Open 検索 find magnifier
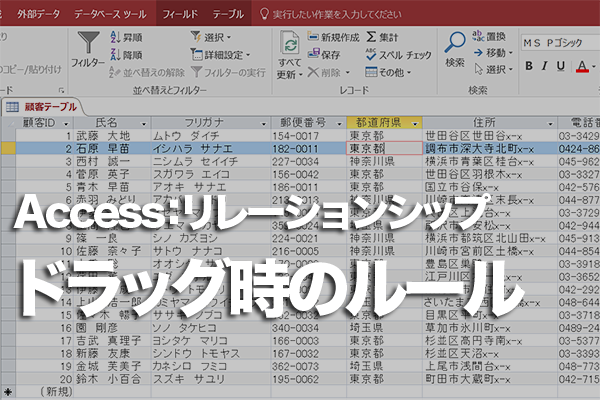This screenshot has height=400, width=600. (x=455, y=49)
